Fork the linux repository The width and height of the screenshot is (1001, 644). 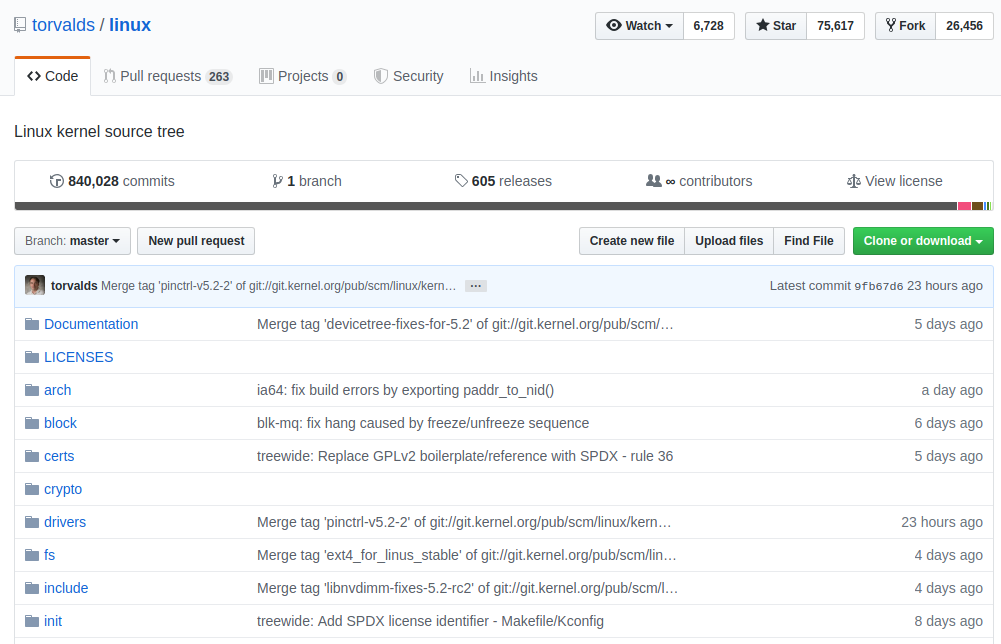coord(905,26)
